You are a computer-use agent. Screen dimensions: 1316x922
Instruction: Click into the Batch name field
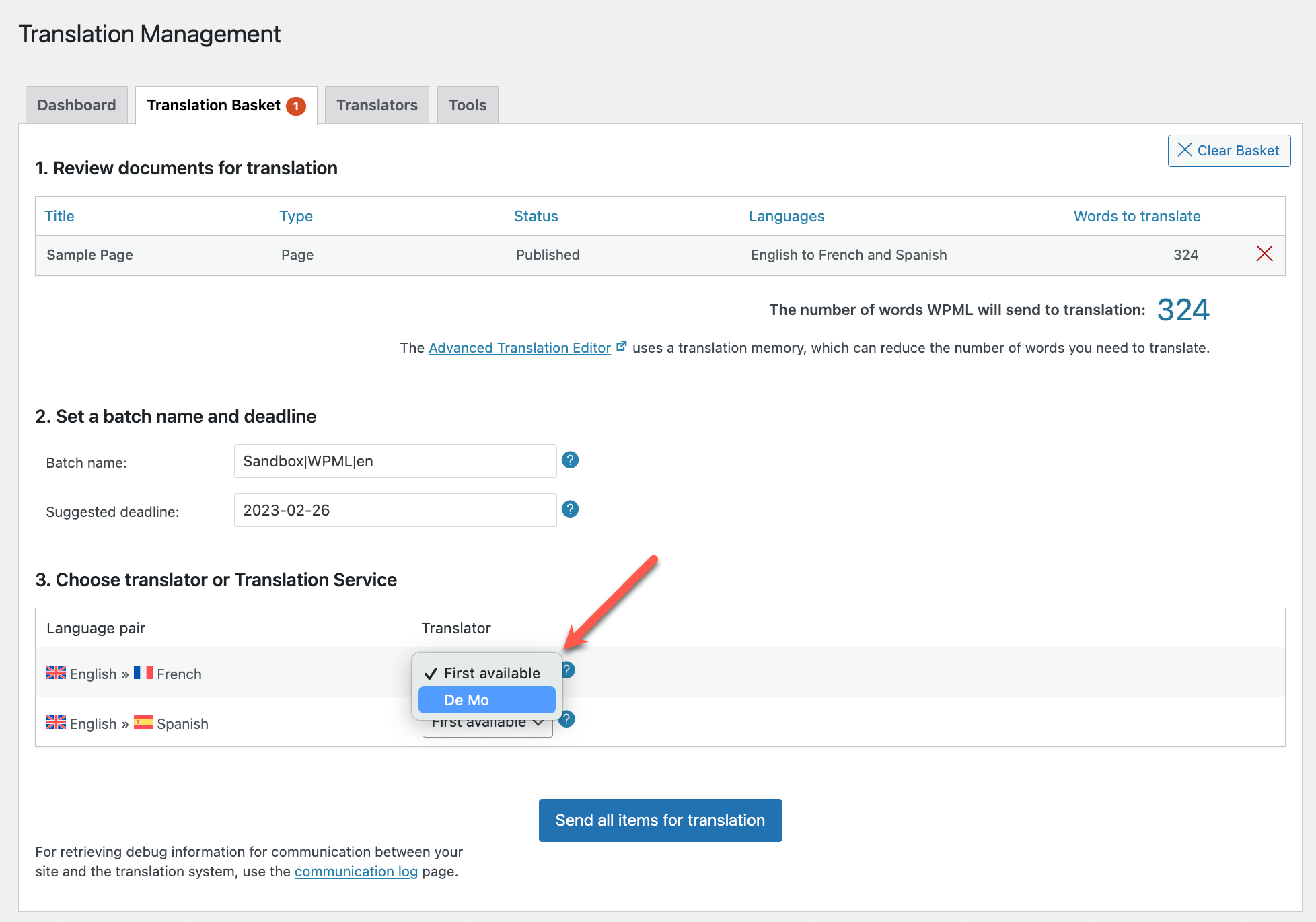pyautogui.click(x=395, y=461)
